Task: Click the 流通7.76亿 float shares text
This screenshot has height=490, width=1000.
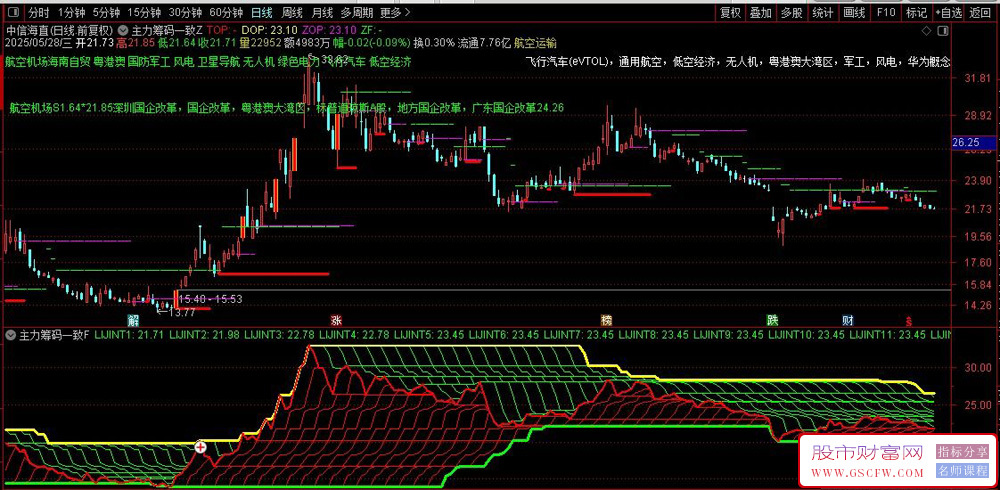Action: coord(484,43)
